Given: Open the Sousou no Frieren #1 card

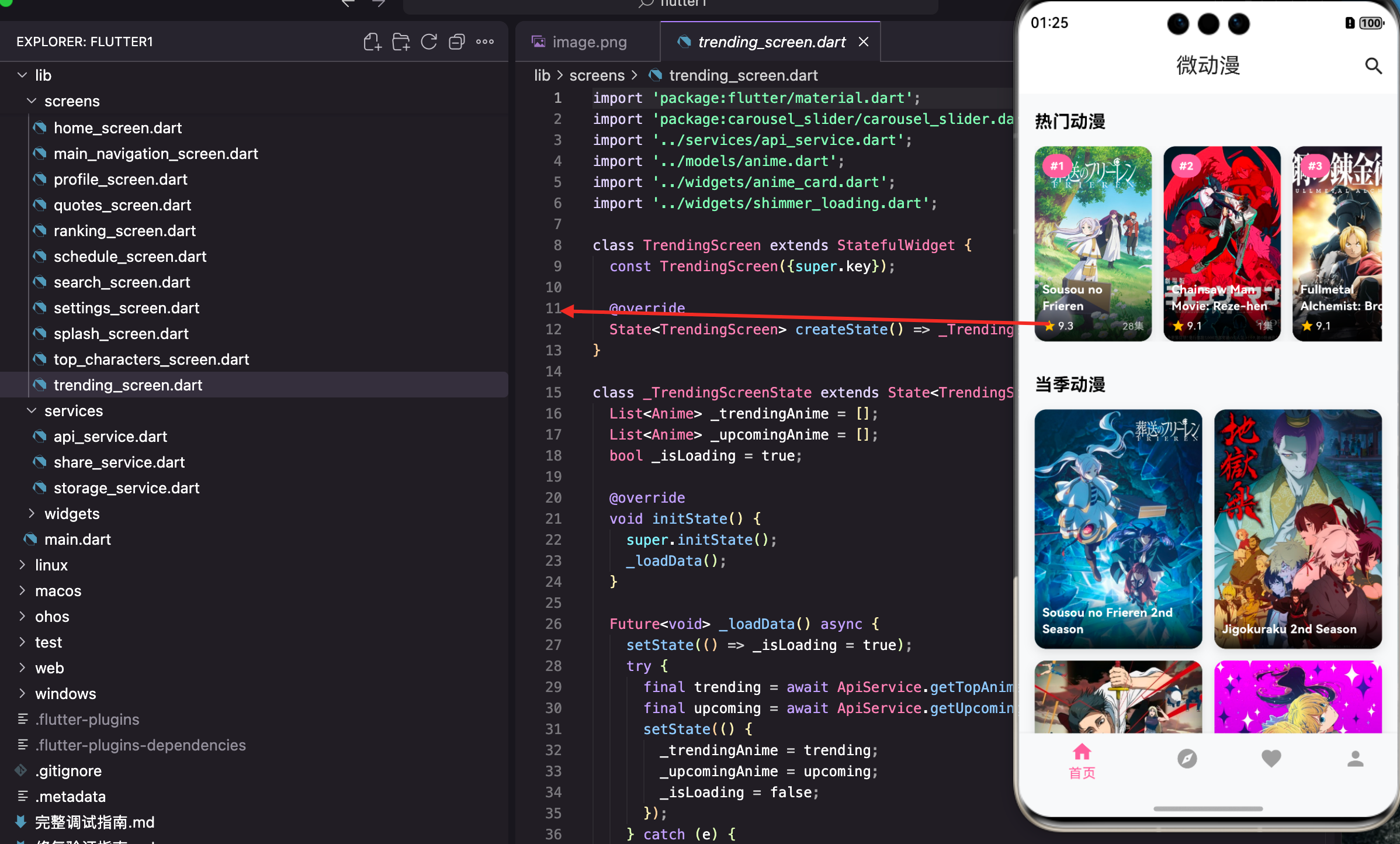Looking at the screenshot, I should click(x=1093, y=243).
